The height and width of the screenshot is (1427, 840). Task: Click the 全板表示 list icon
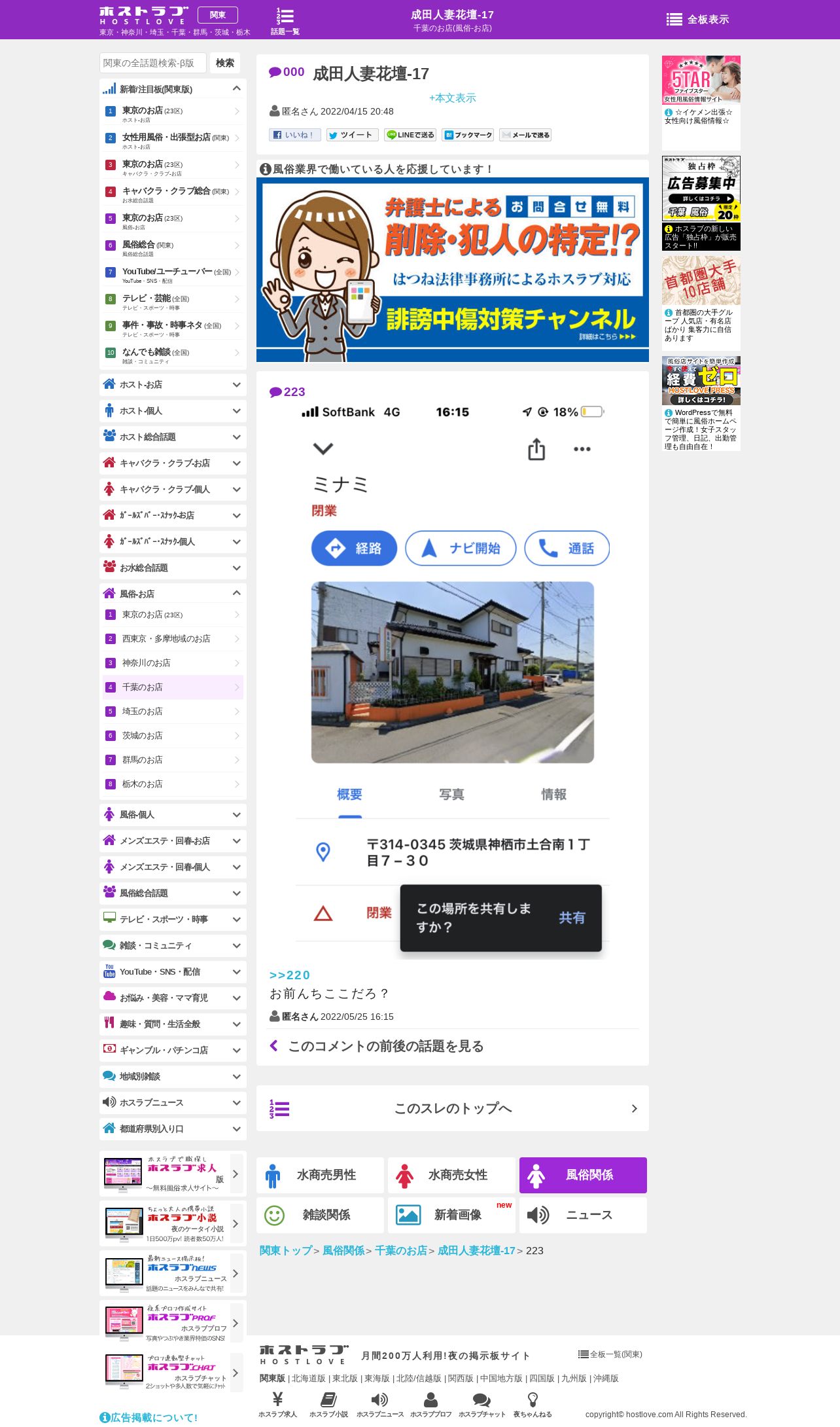697,20
